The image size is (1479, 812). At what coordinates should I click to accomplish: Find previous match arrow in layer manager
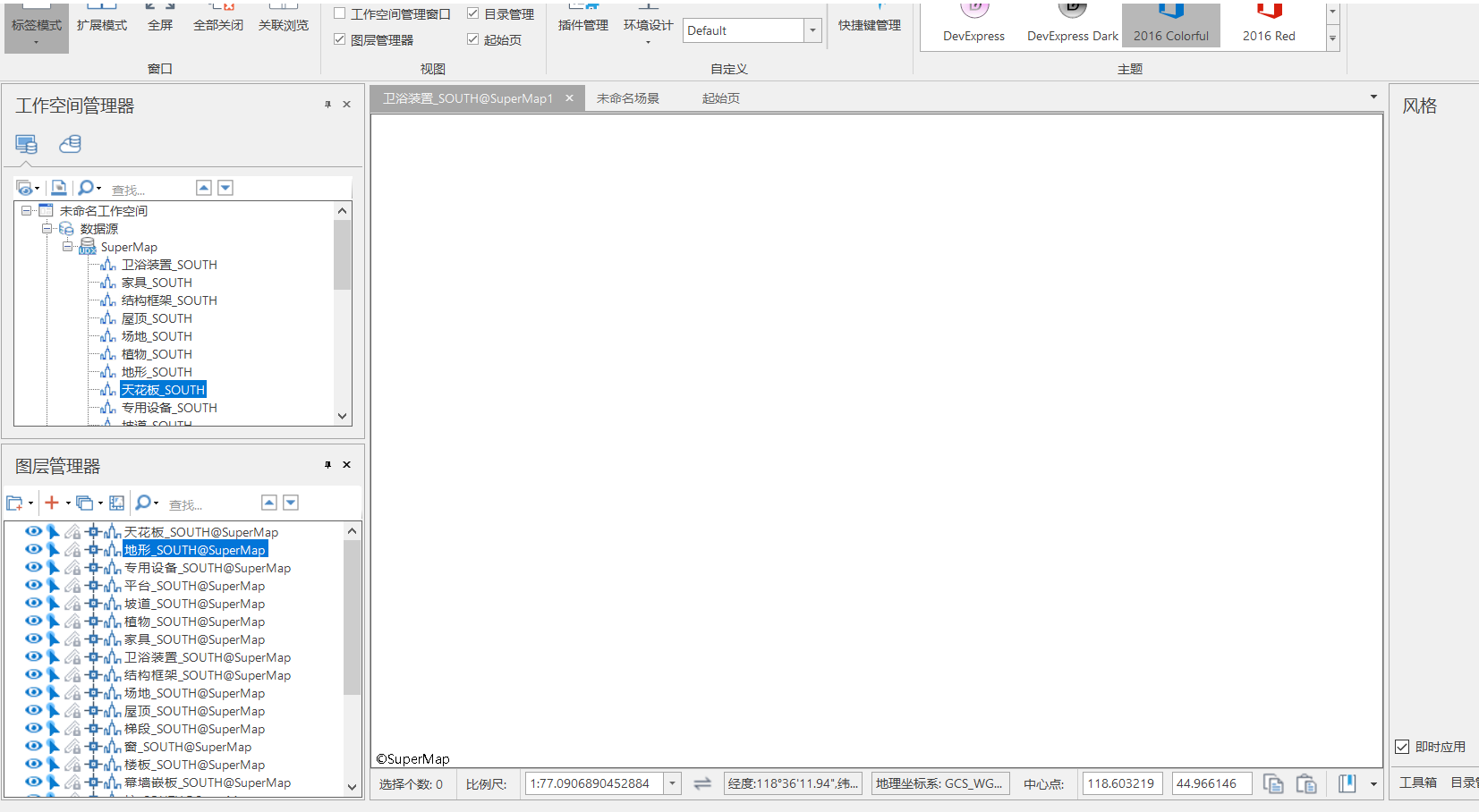pyautogui.click(x=269, y=503)
